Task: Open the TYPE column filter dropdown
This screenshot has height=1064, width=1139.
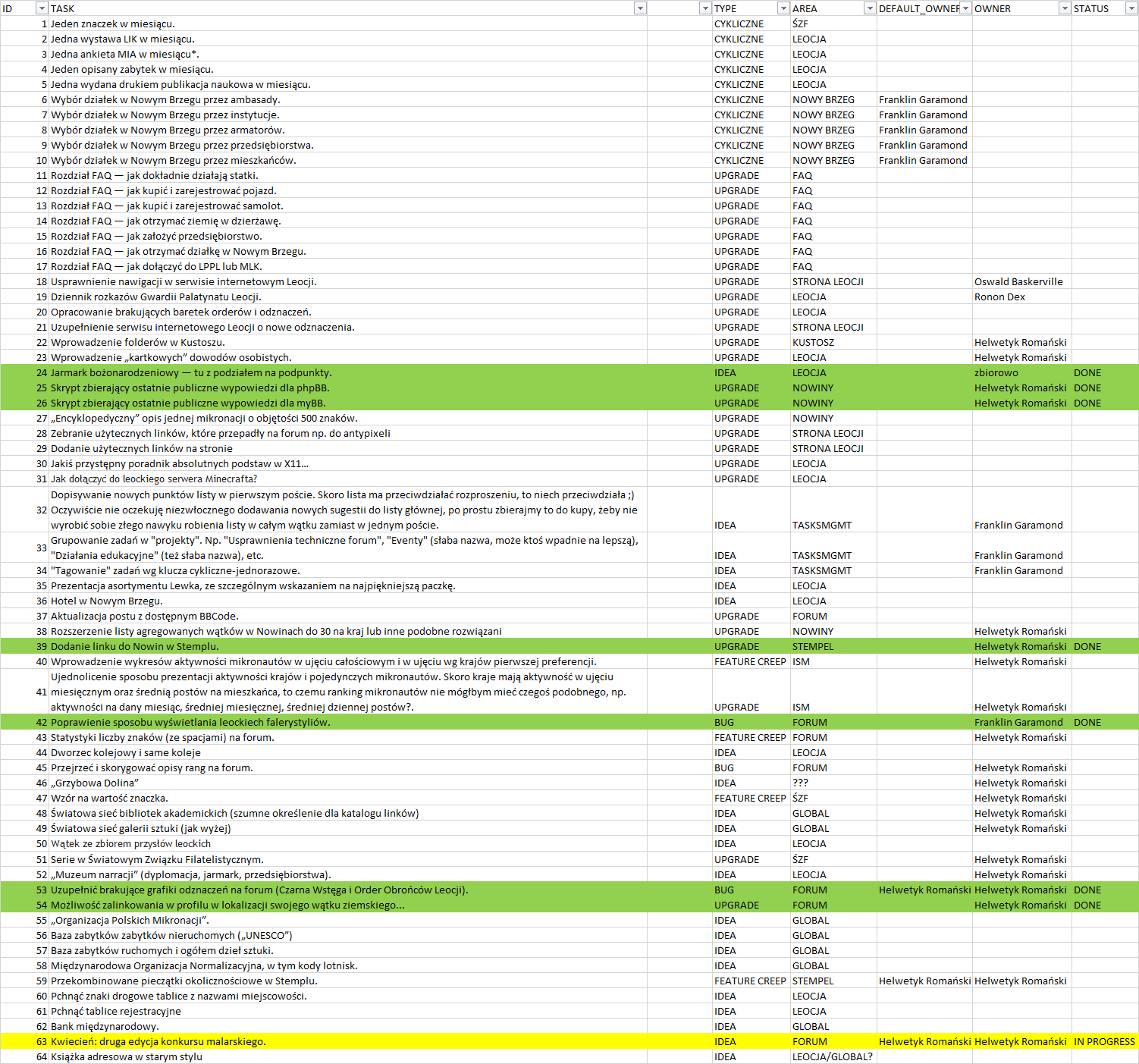Action: click(x=783, y=8)
